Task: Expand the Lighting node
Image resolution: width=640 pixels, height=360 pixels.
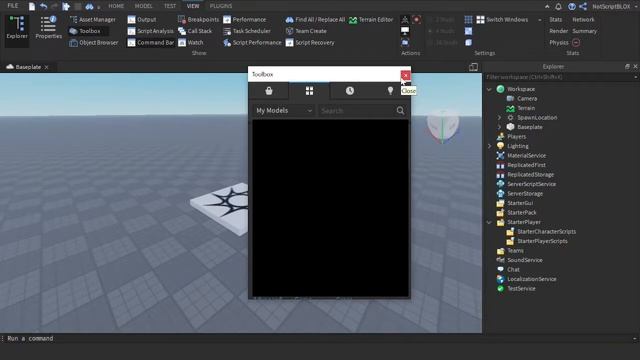Action: pos(489,146)
